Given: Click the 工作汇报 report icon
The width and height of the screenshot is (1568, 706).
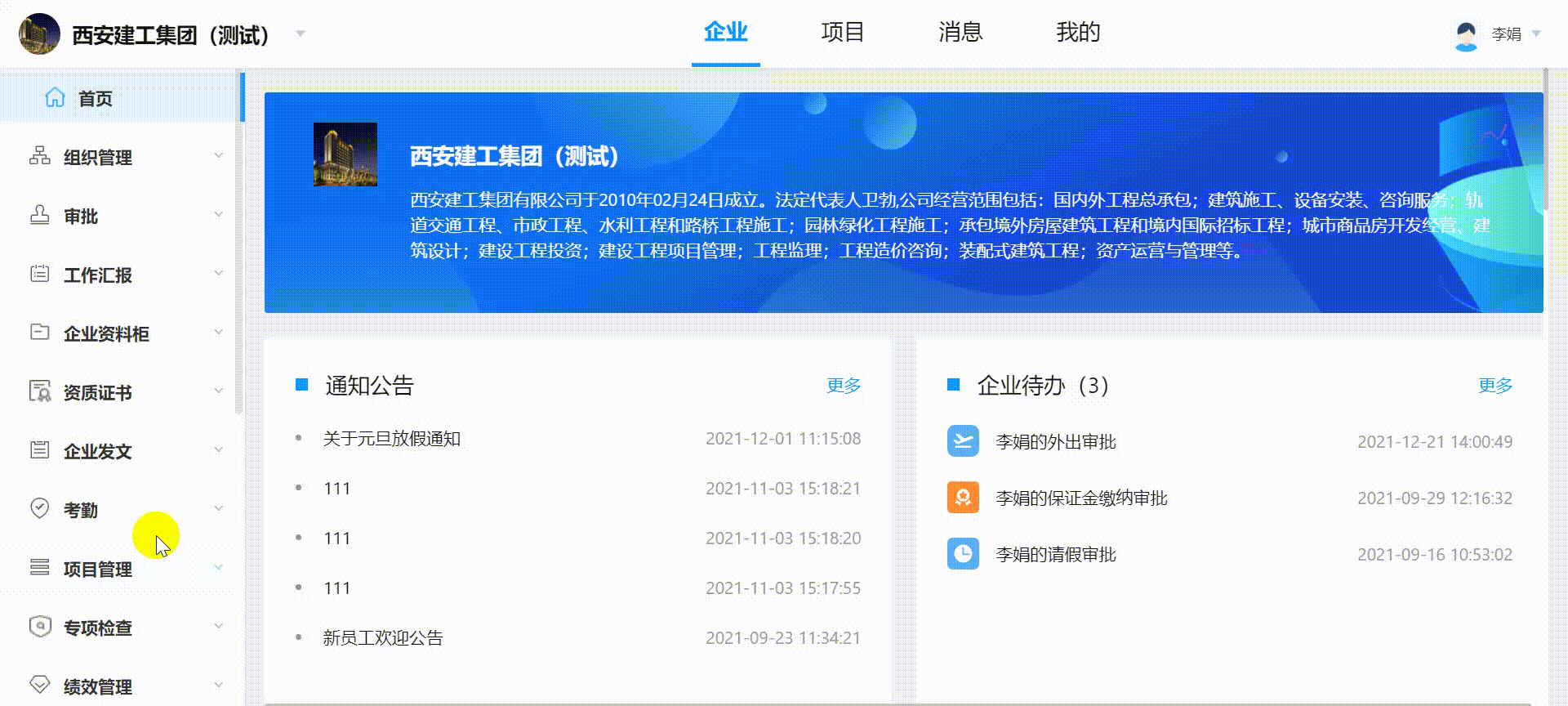Looking at the screenshot, I should click(x=39, y=274).
